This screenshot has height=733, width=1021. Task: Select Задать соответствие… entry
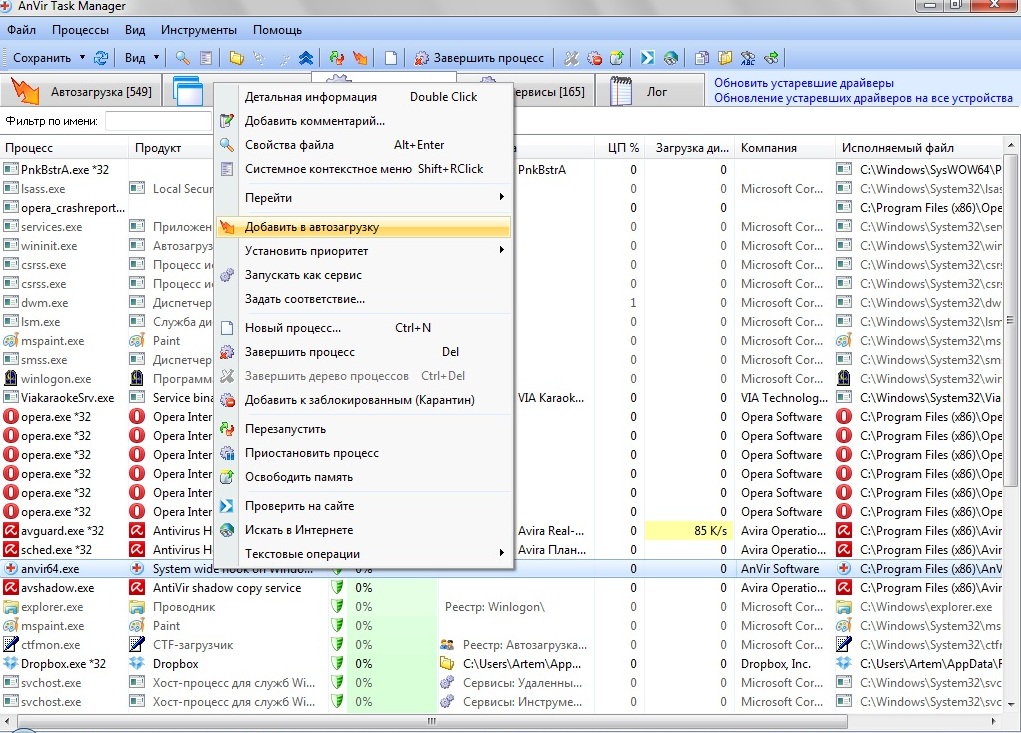coord(363,299)
